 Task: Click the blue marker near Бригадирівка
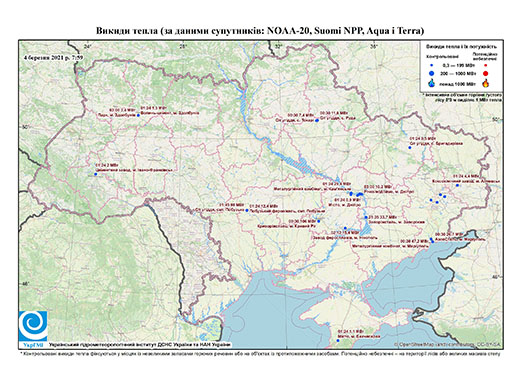[x=410, y=147]
